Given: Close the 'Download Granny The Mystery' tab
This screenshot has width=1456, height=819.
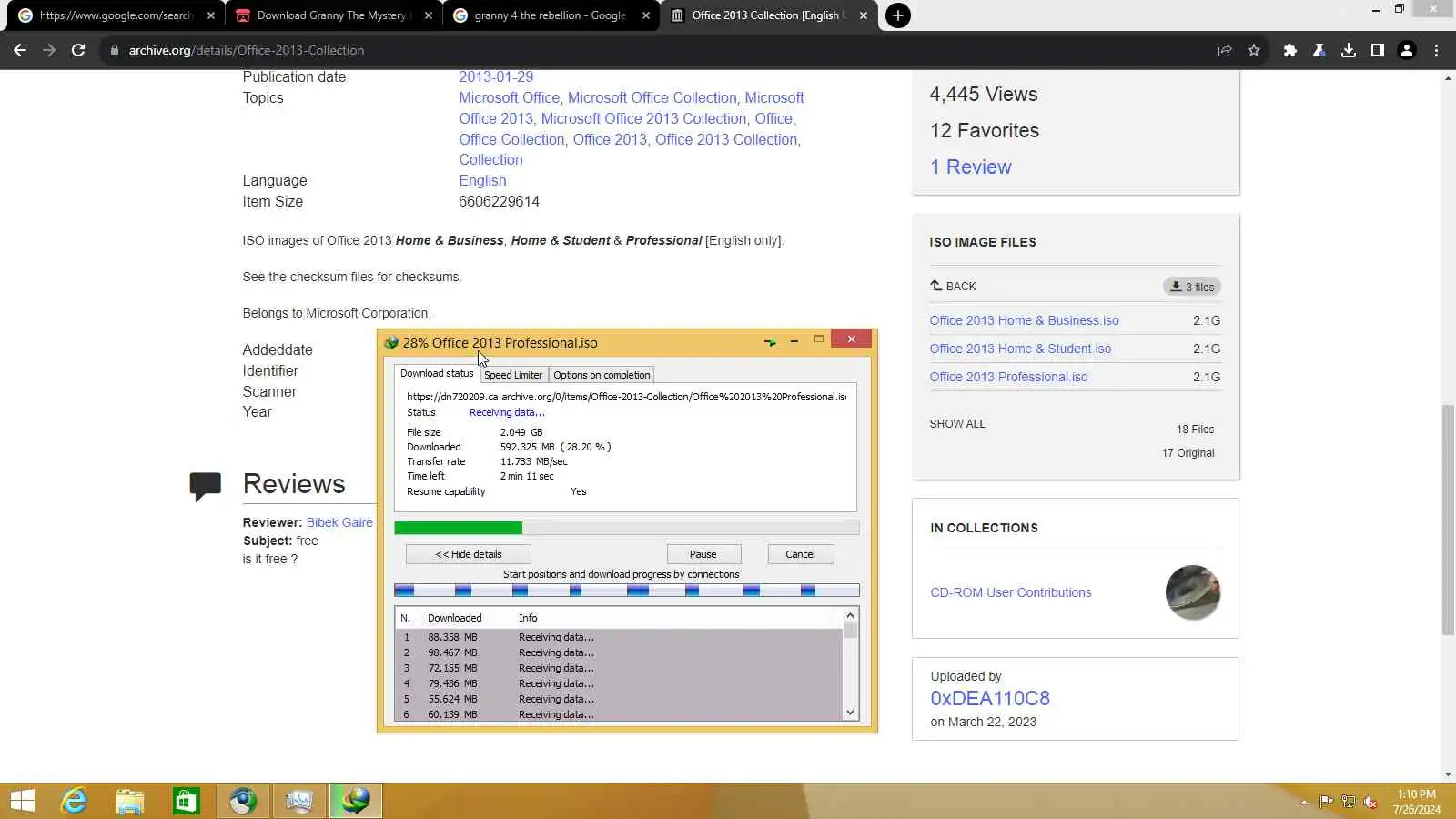Looking at the screenshot, I should (x=429, y=15).
